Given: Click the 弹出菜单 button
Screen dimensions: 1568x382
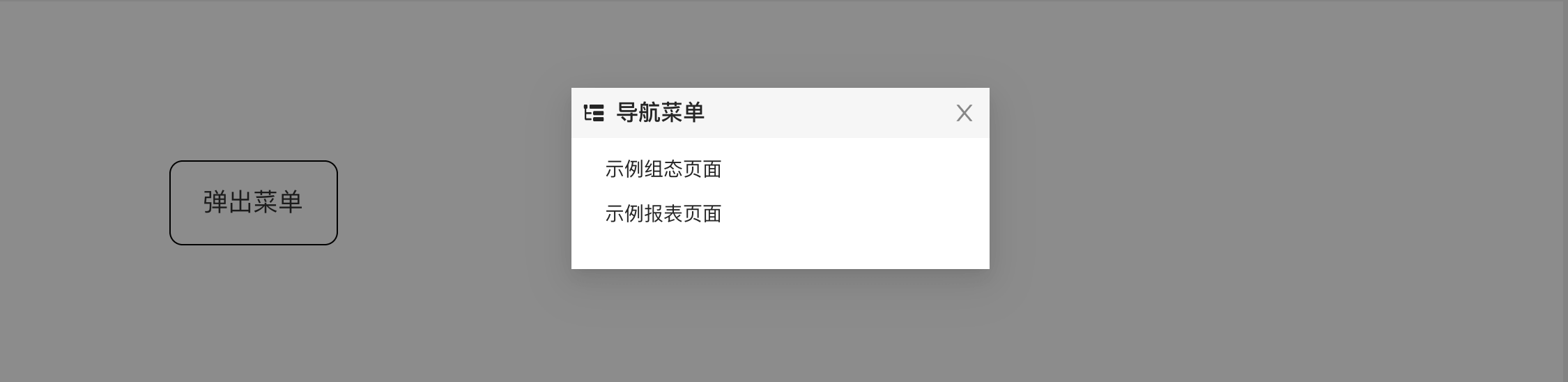Looking at the screenshot, I should point(254,203).
